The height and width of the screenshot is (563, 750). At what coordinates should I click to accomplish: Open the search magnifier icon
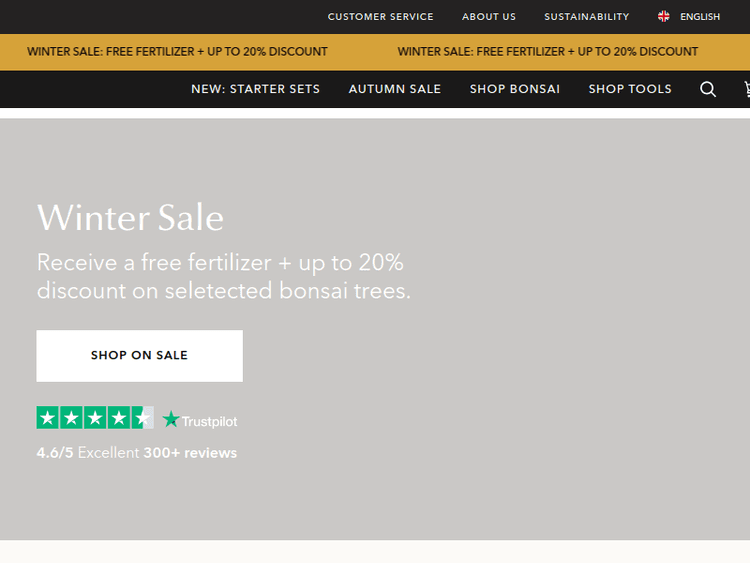(707, 89)
